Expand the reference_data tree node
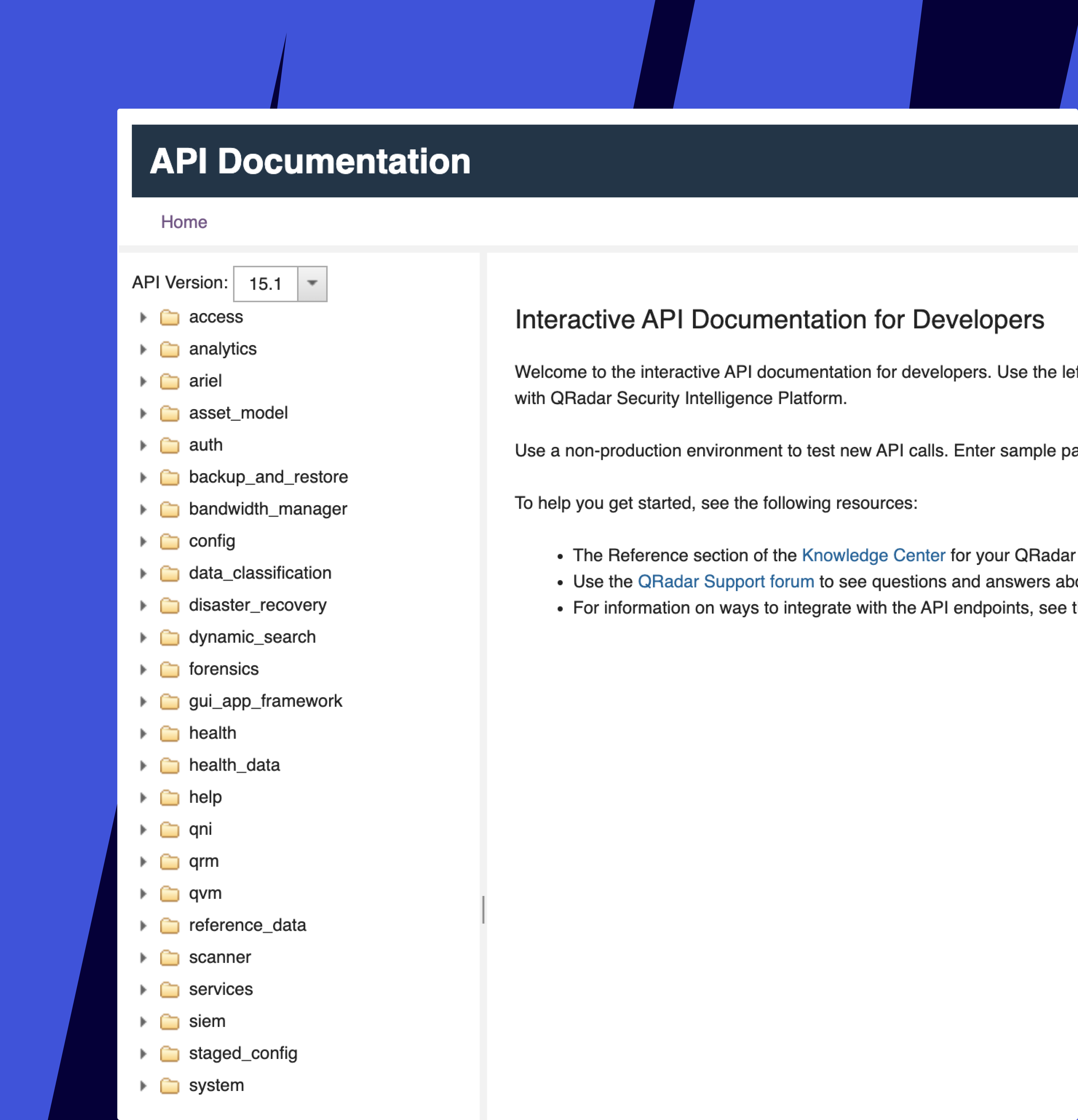Viewport: 1078px width, 1120px height. tap(143, 925)
